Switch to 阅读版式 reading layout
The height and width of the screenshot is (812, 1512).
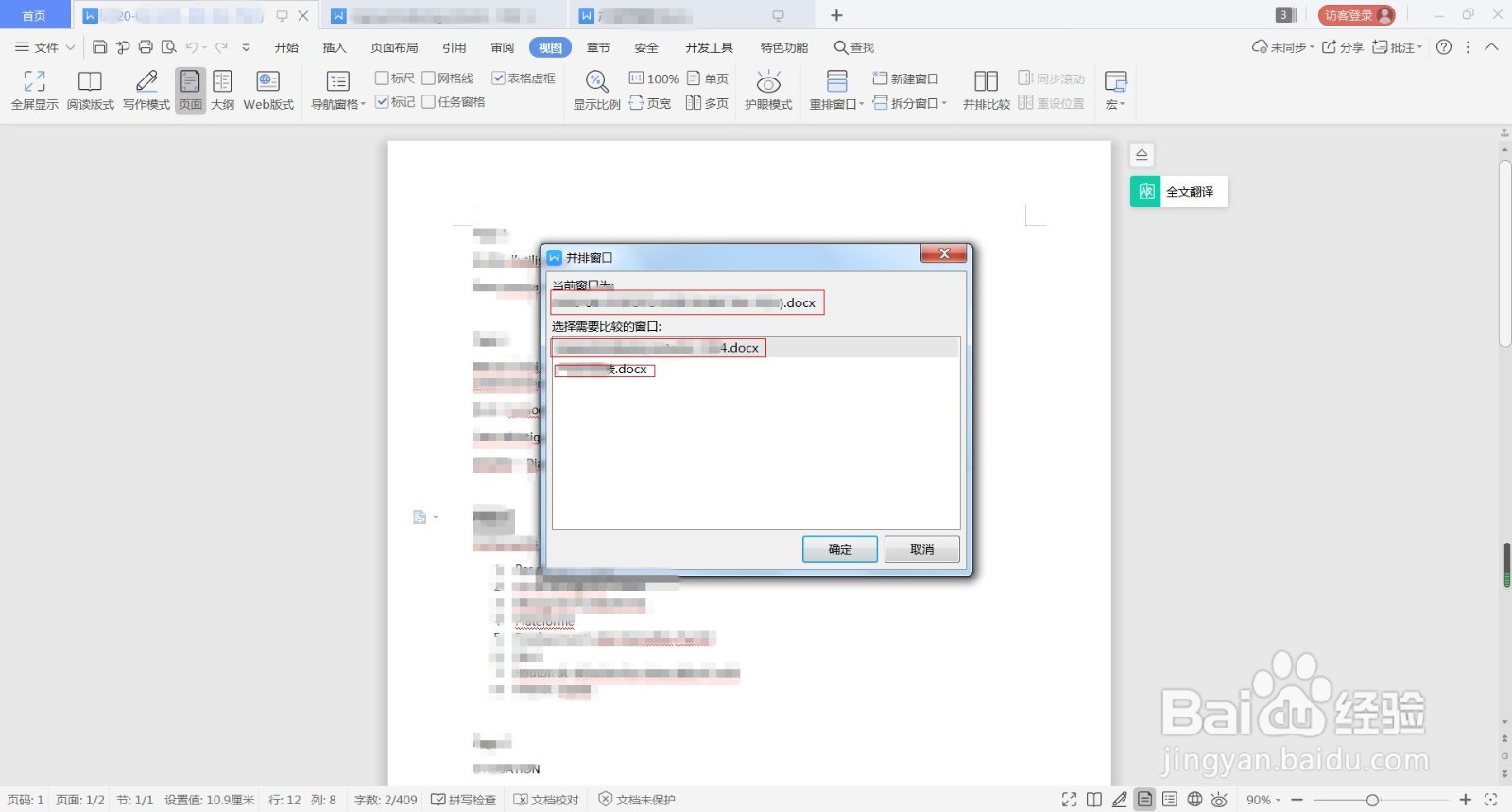click(x=90, y=91)
